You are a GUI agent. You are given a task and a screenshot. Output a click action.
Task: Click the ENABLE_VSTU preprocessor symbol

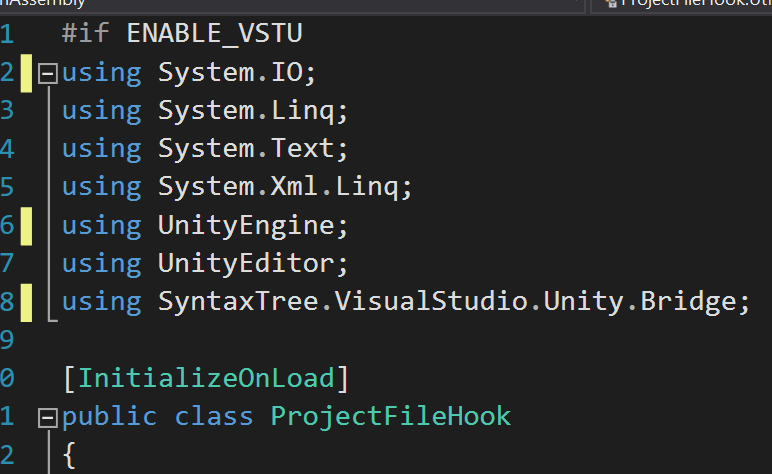[214, 33]
